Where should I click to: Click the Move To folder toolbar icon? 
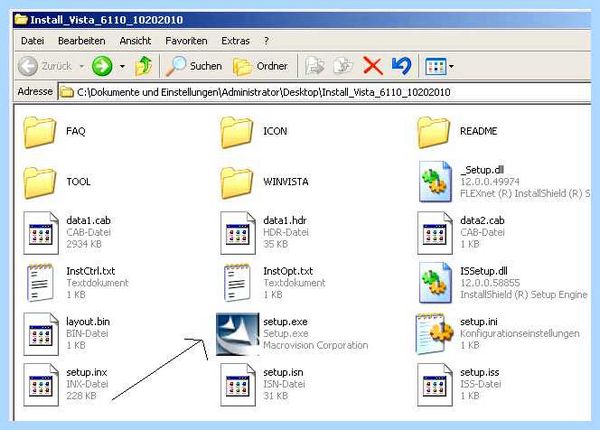pyautogui.click(x=315, y=66)
